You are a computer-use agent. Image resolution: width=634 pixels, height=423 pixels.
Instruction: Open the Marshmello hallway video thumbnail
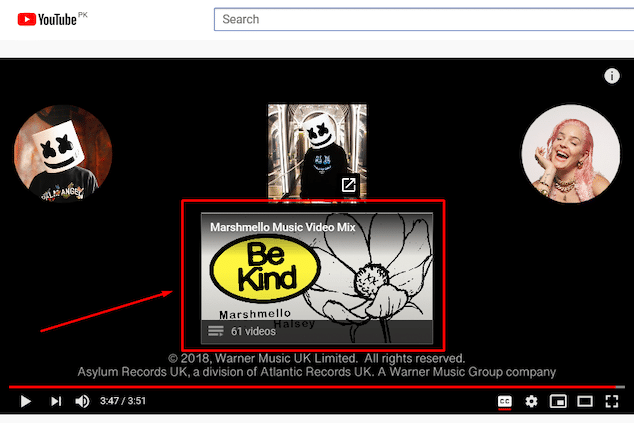click(317, 151)
